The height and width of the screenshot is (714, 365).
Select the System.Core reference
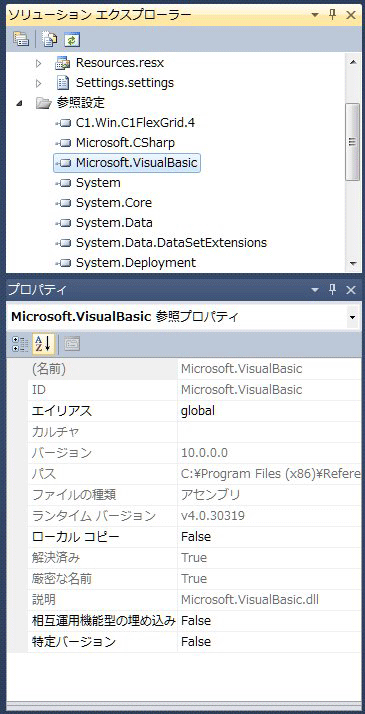click(x=114, y=203)
